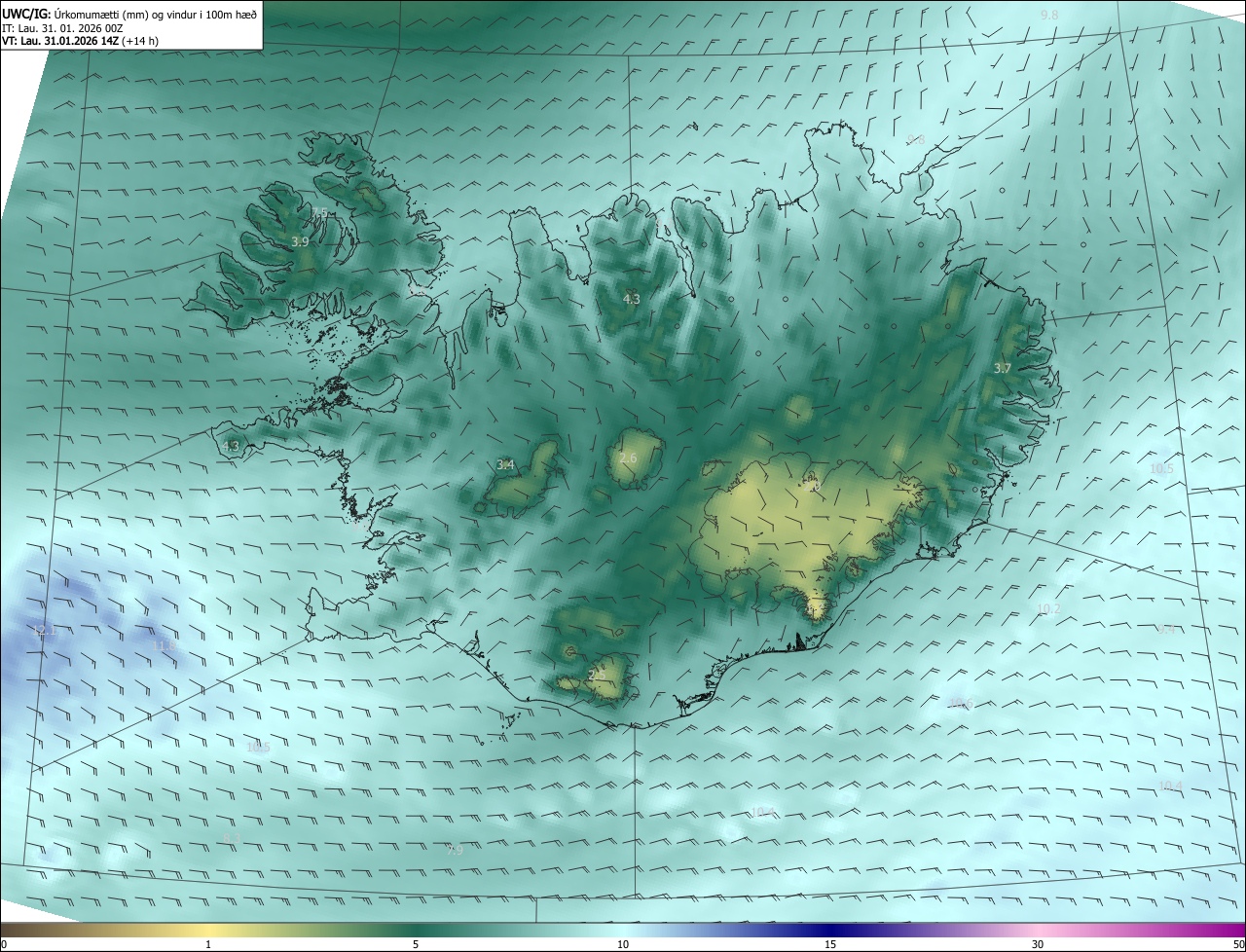
Task: Click the 2.6 value on the central glacier
Action: pyautogui.click(x=628, y=458)
